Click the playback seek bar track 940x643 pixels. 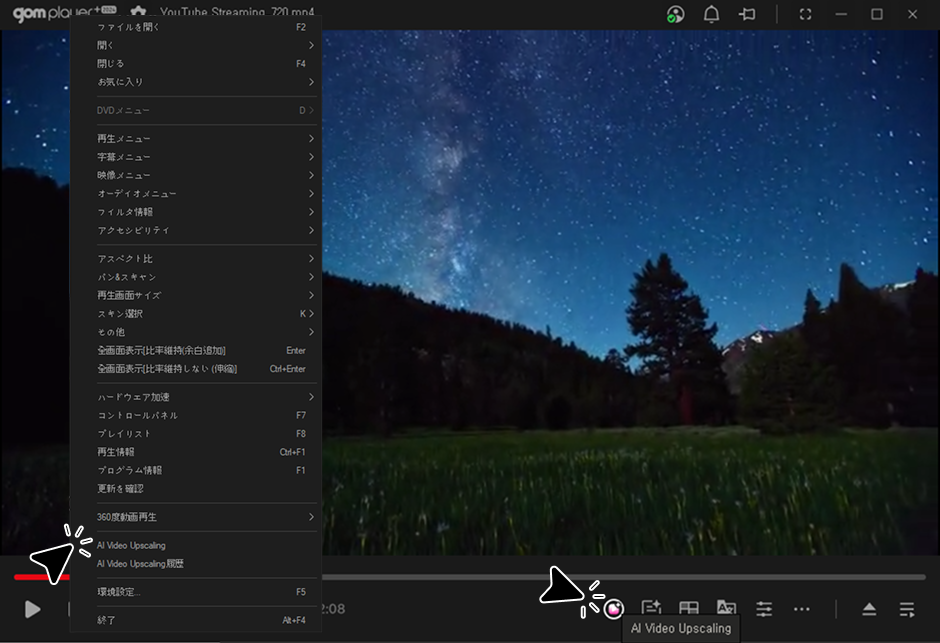[620, 577]
